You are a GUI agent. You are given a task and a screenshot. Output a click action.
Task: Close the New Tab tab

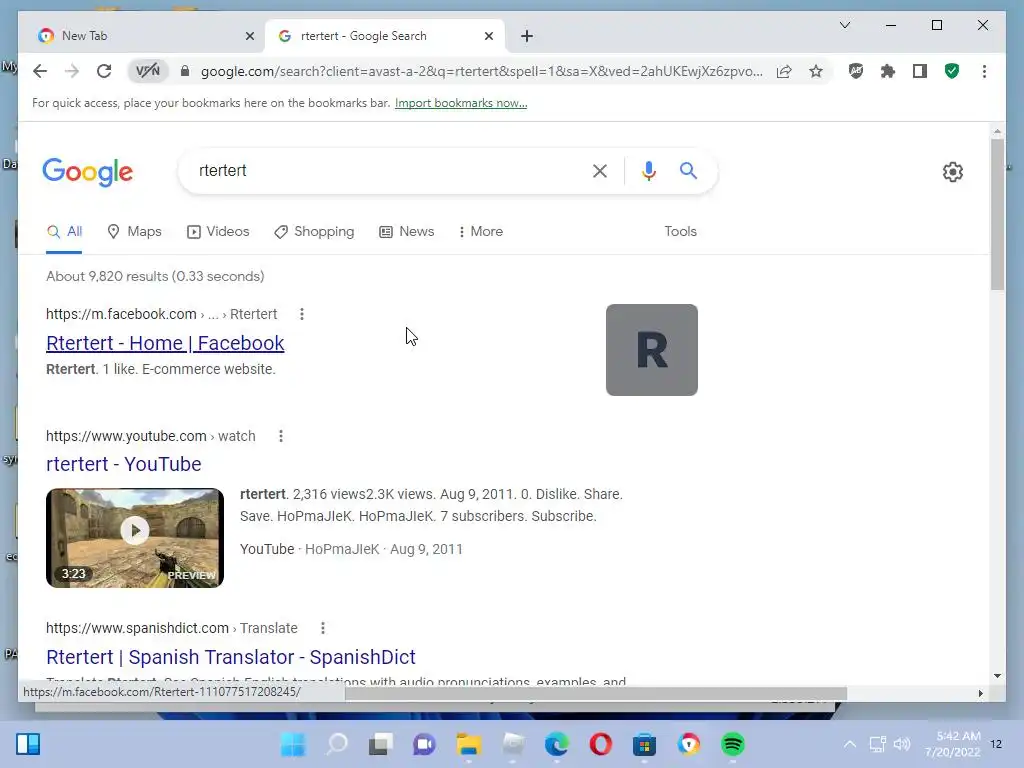click(x=249, y=36)
